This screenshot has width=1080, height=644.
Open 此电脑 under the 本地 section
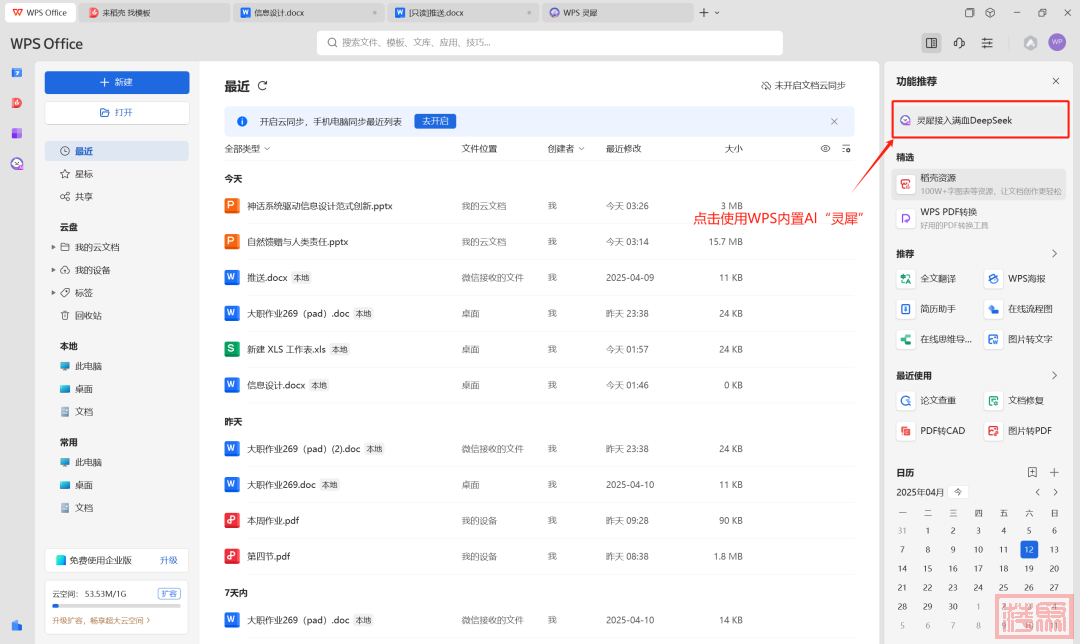click(x=81, y=366)
